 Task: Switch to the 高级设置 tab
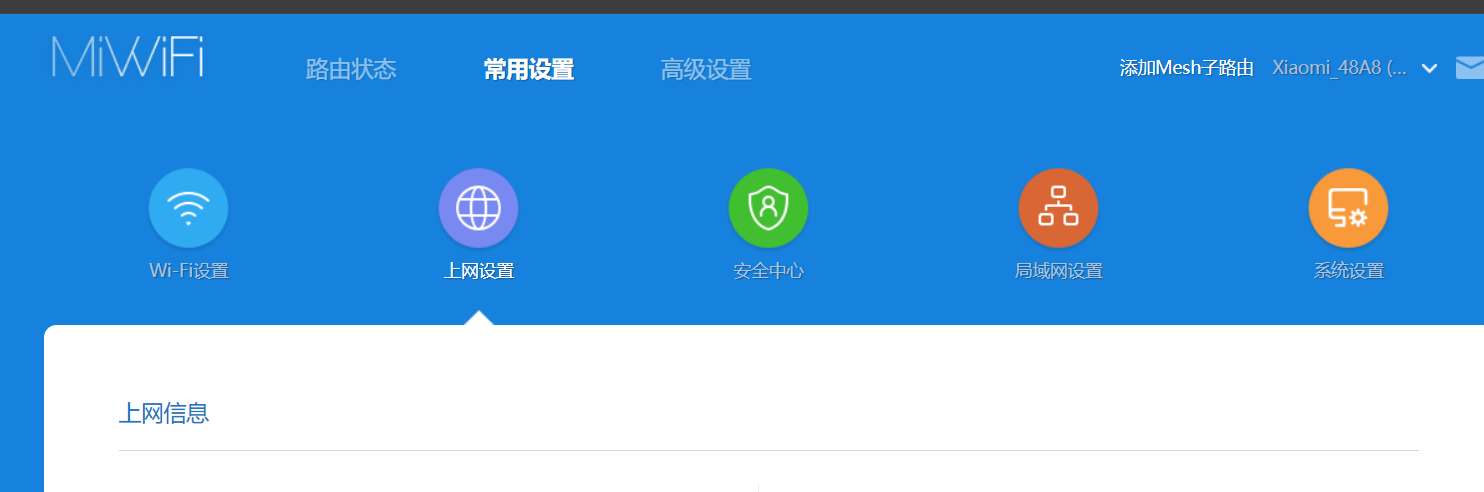(x=706, y=69)
